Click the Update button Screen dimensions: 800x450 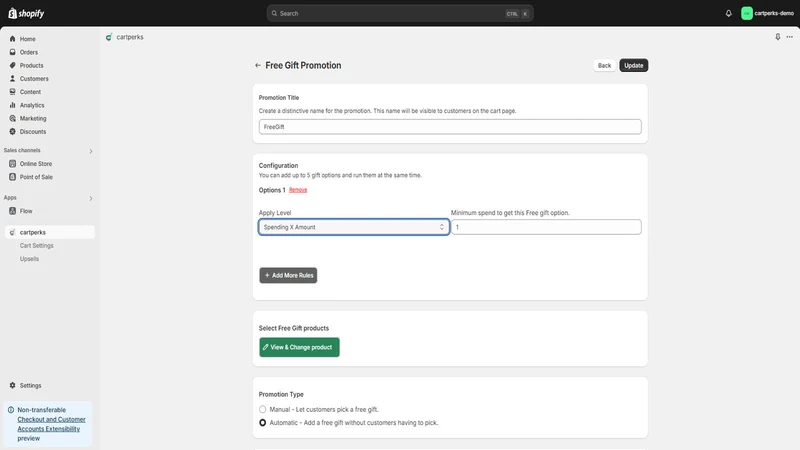(633, 65)
